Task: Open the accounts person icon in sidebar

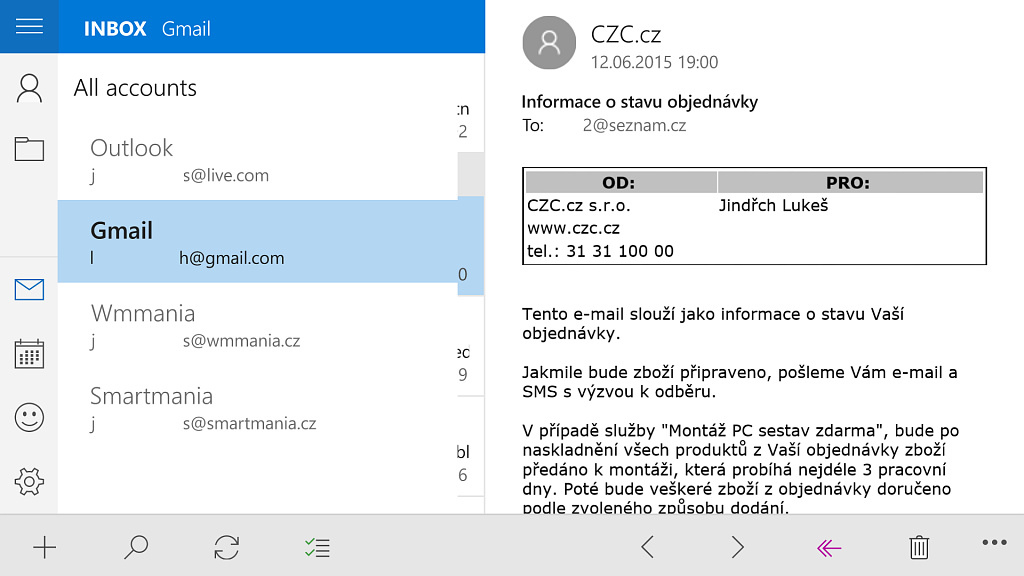Action: click(x=29, y=88)
